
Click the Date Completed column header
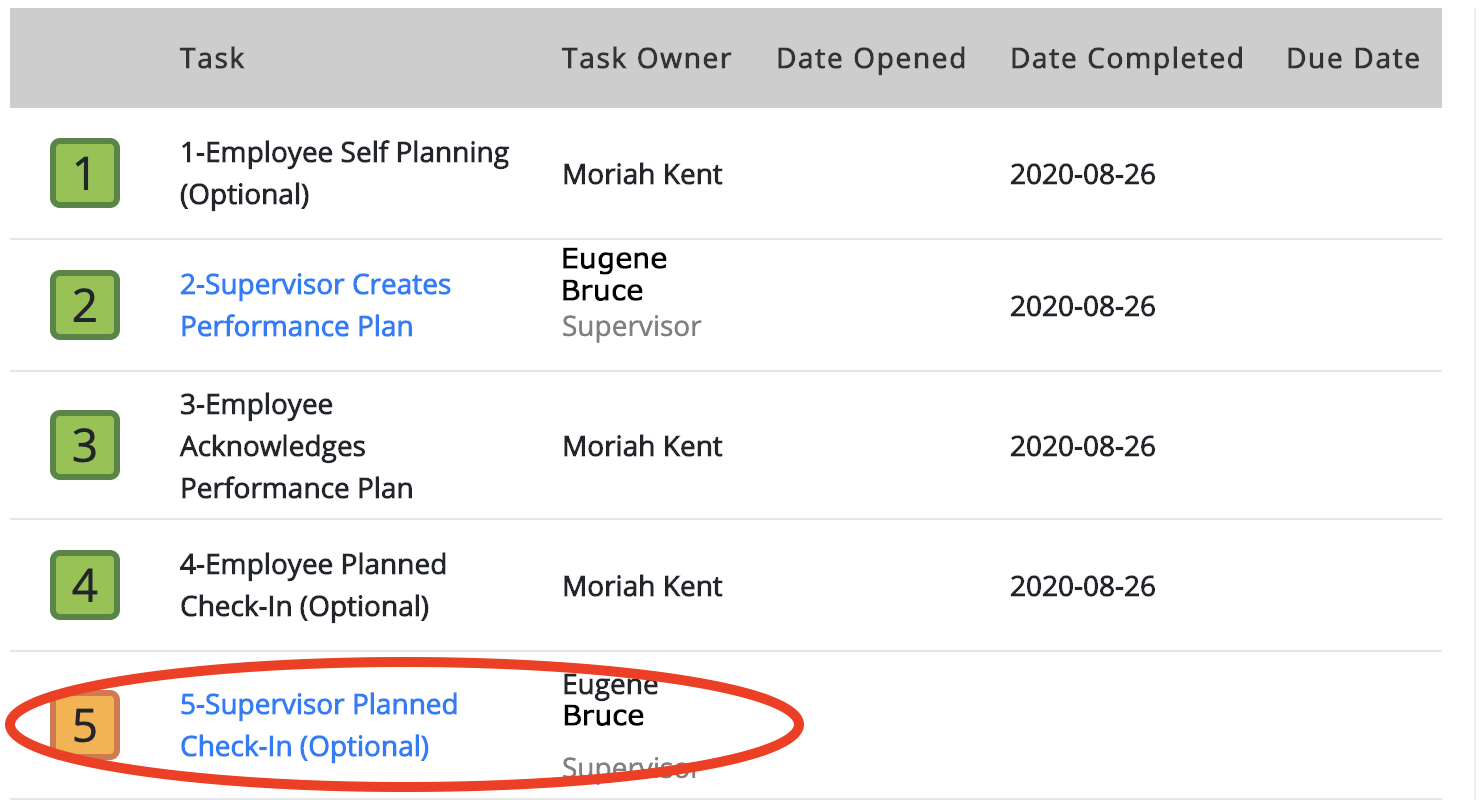(1127, 58)
